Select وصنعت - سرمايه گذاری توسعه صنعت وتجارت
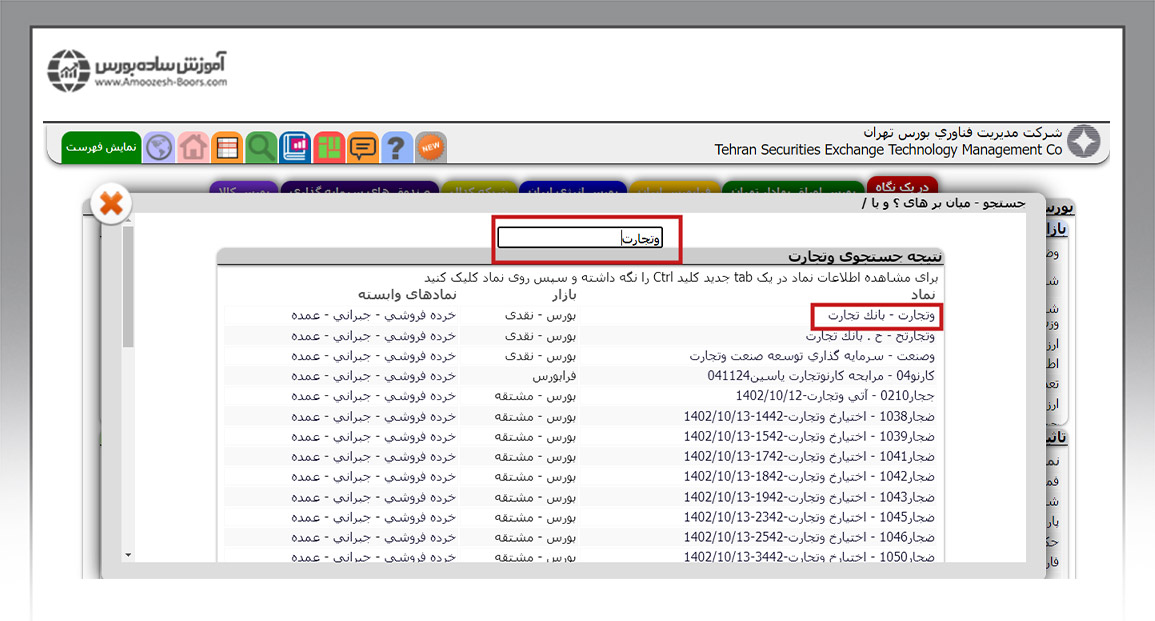This screenshot has height=621, width=1155. click(x=812, y=355)
